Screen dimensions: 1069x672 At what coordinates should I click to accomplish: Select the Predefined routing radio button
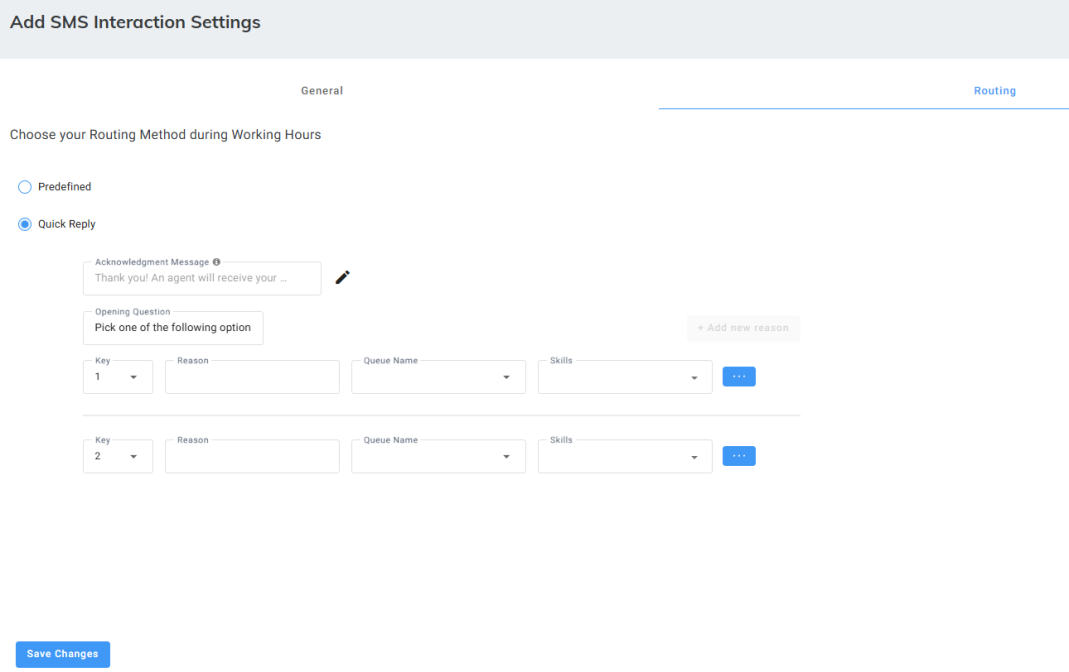click(x=25, y=187)
